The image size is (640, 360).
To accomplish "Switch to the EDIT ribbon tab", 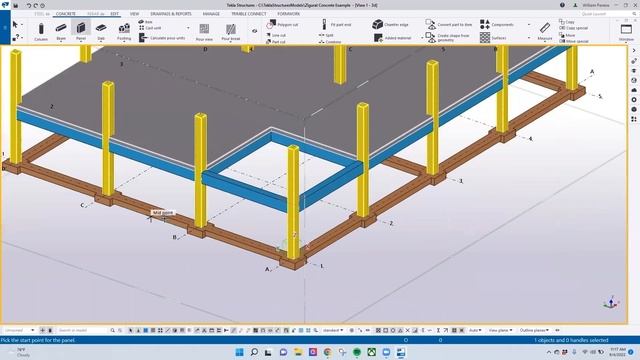I will [115, 14].
